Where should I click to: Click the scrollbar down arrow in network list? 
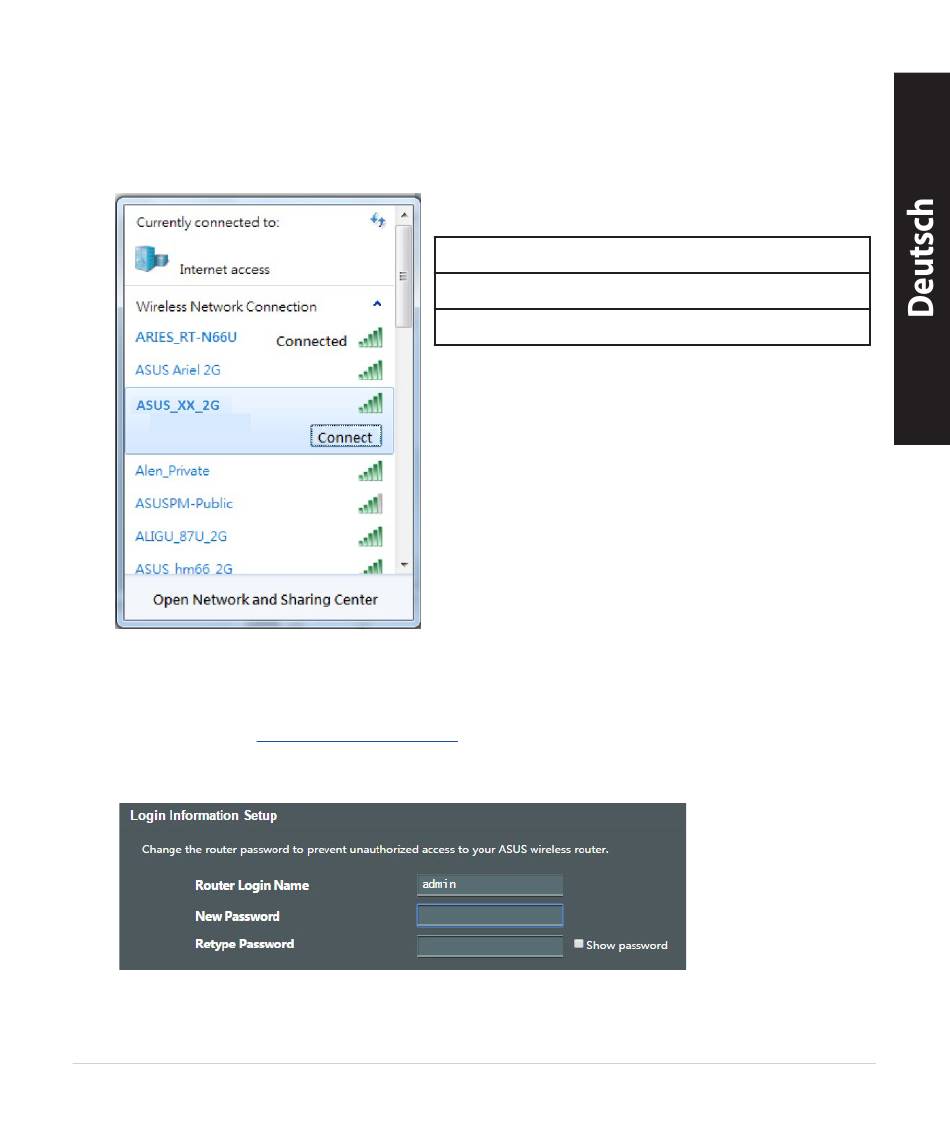[x=404, y=565]
